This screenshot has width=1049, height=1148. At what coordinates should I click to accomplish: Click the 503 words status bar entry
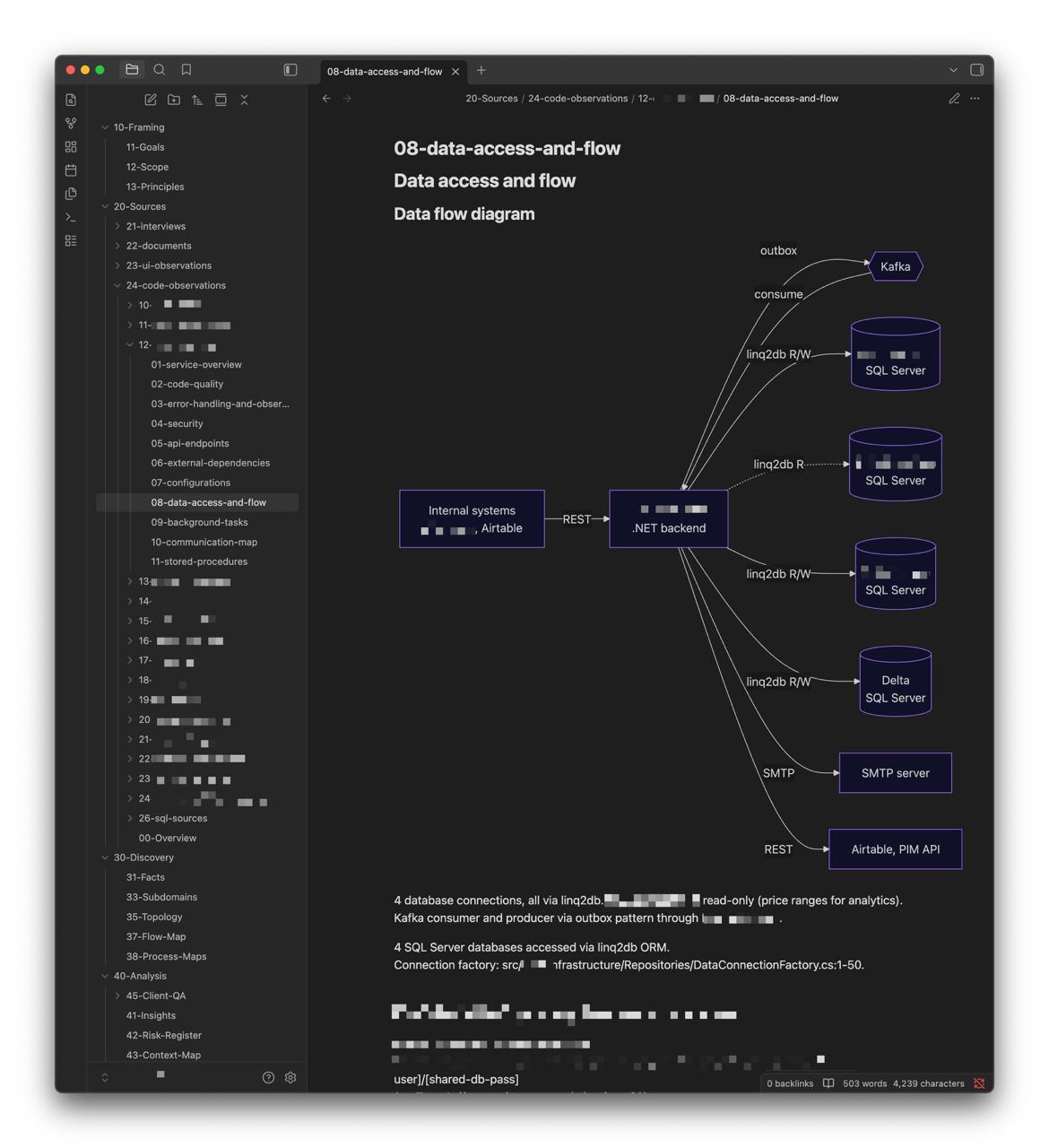tap(864, 1083)
